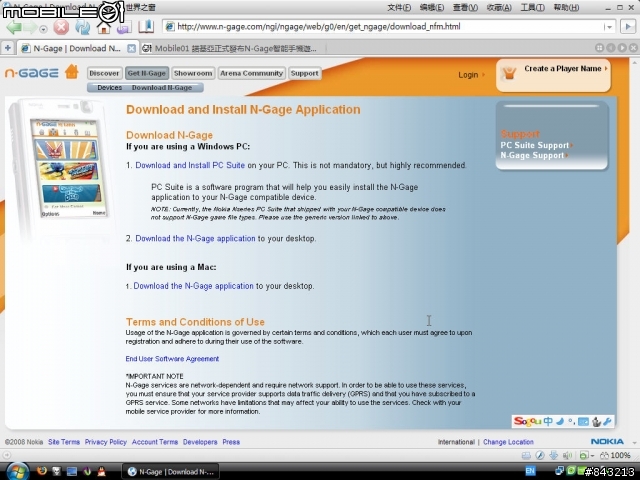Click Windows Download the N-Gage application link
The height and width of the screenshot is (480, 640).
point(195,238)
